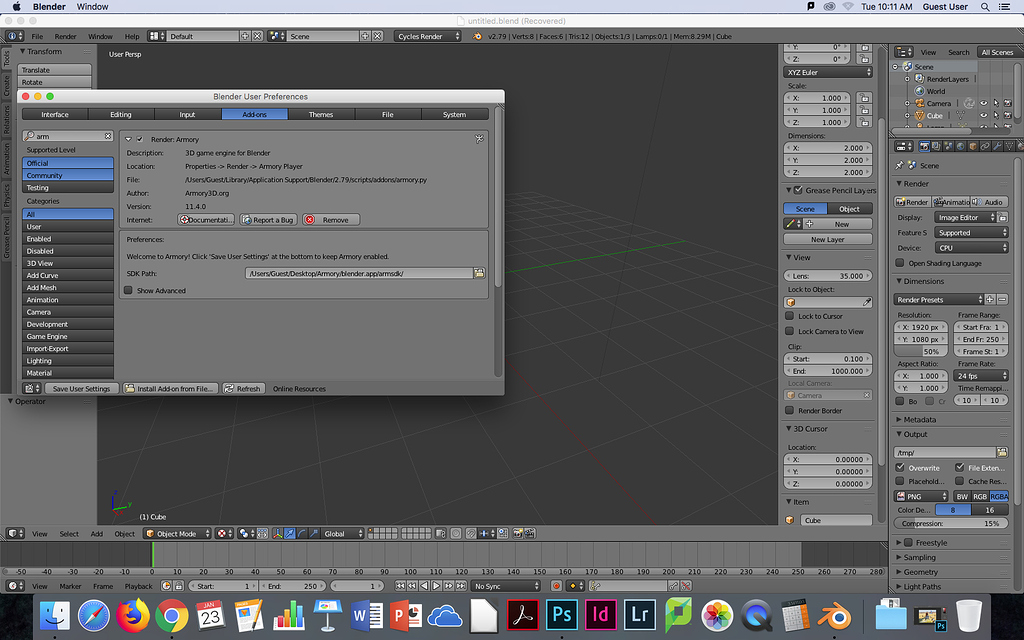This screenshot has height=640, width=1024.
Task: Expand the Camera item in the outliner
Action: (907, 103)
